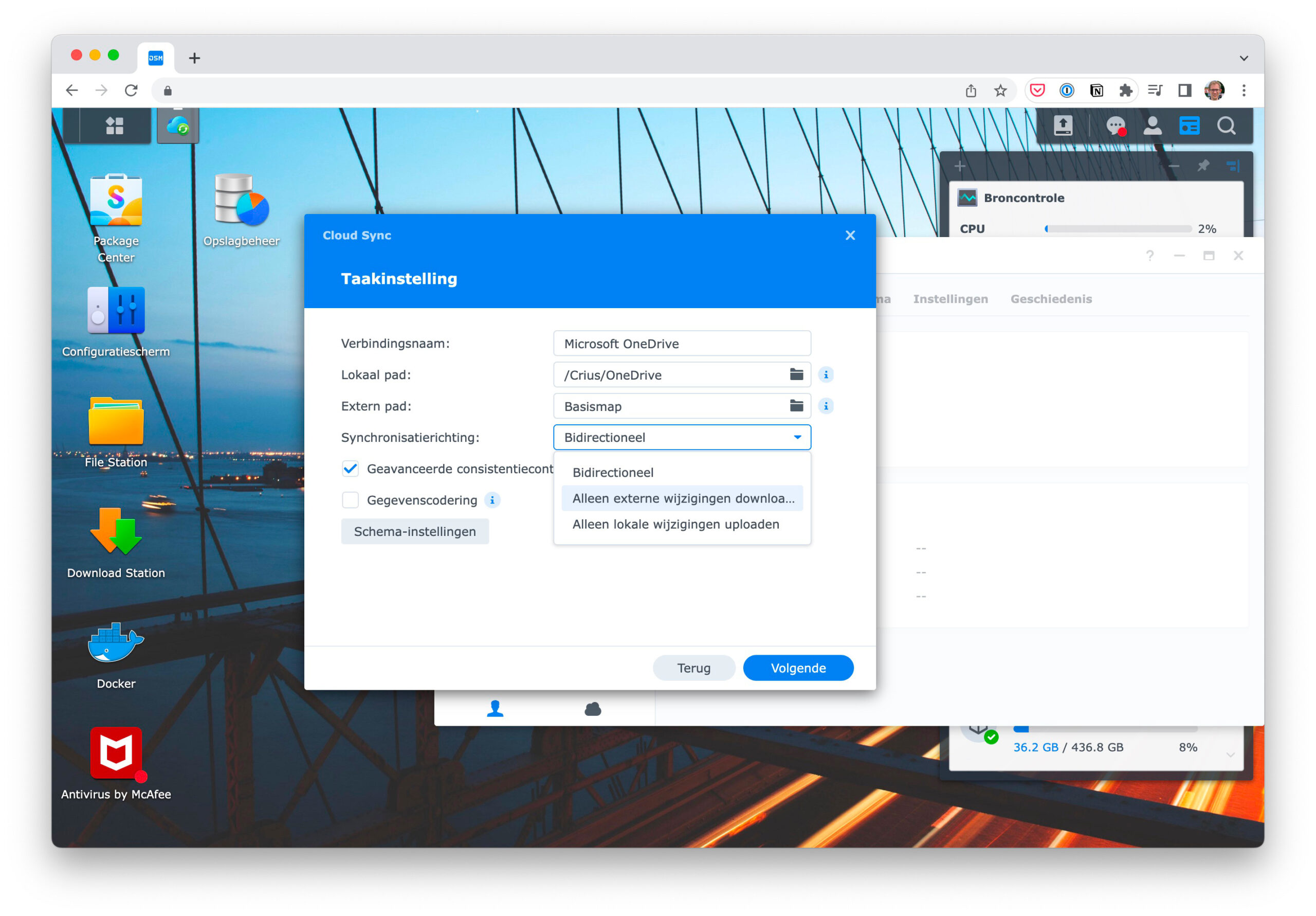Bookmark this page with star icon
The image size is (1316, 916).
point(1000,90)
